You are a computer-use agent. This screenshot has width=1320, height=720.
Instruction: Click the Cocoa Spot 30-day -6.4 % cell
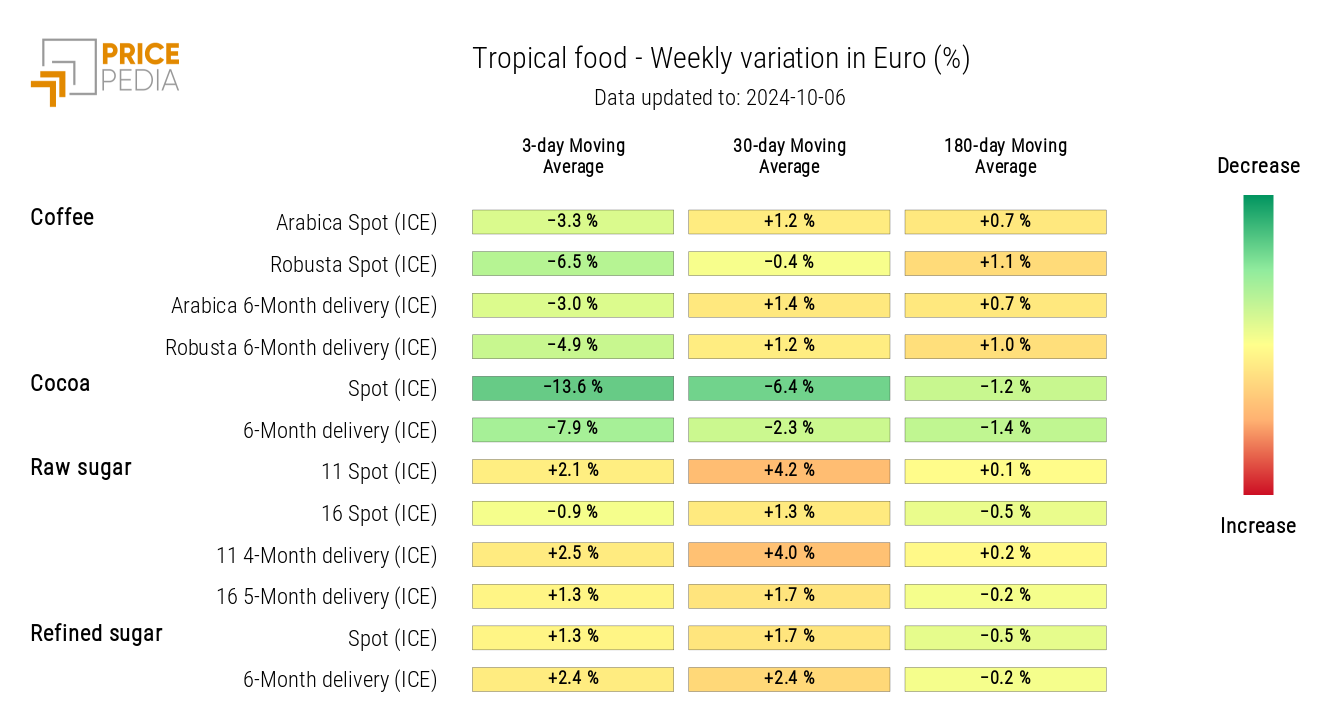789,388
